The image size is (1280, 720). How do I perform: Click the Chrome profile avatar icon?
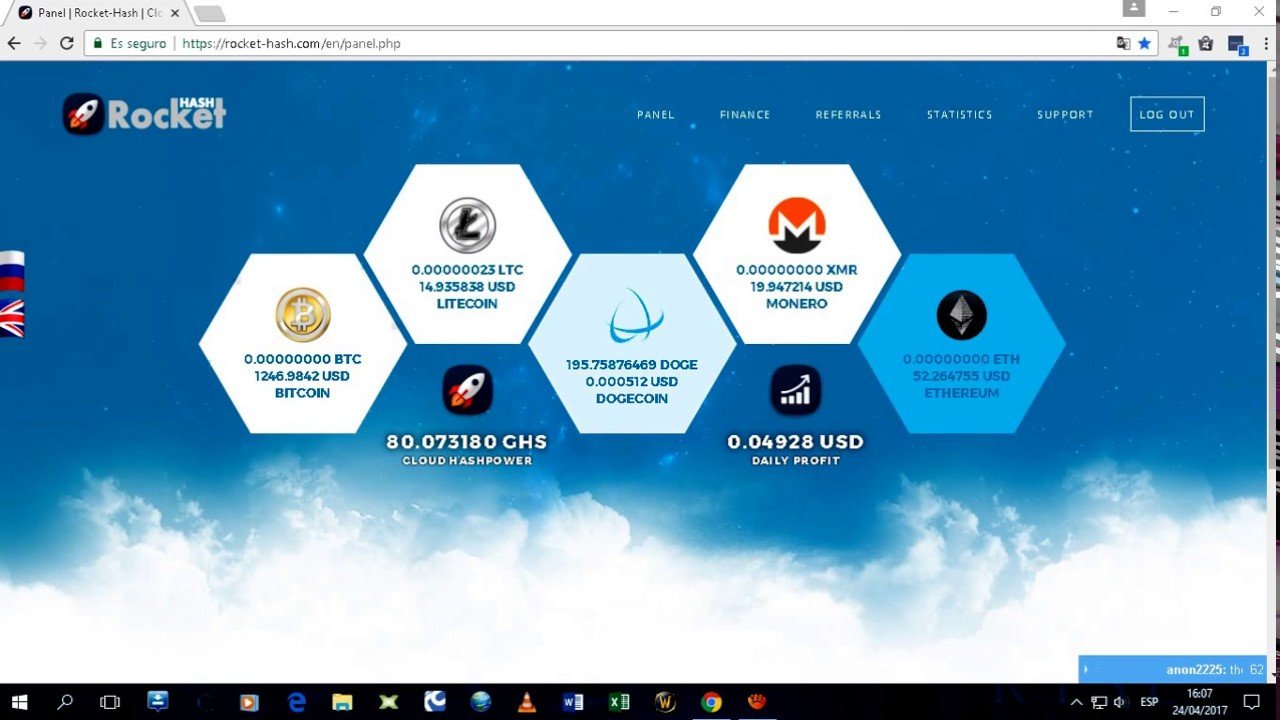pos(1133,8)
